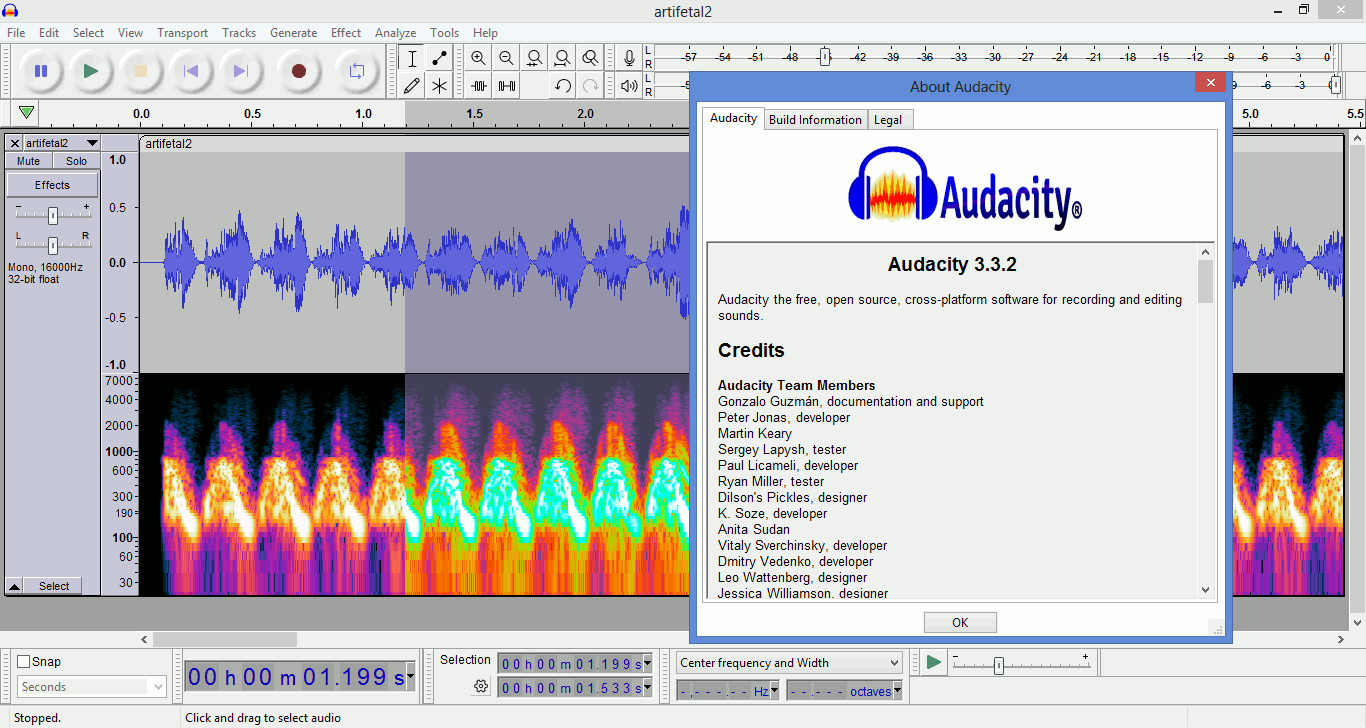The image size is (1366, 728).
Task: Open the Tools menu
Action: point(445,33)
